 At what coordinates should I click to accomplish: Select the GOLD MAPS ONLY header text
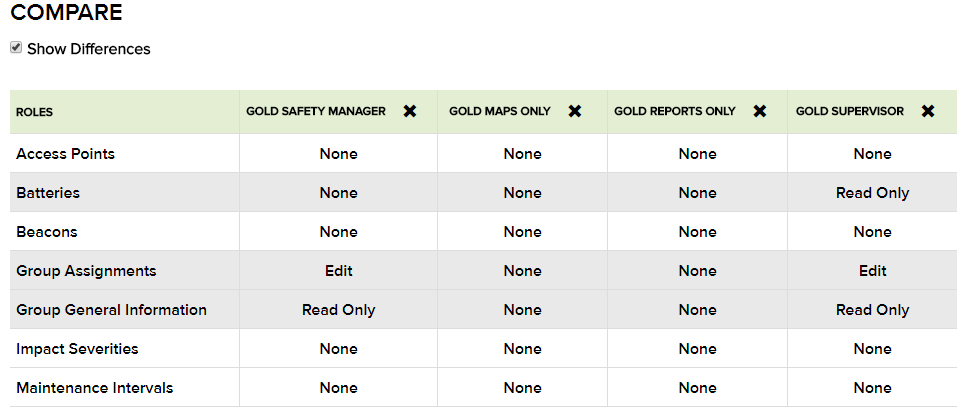(500, 111)
